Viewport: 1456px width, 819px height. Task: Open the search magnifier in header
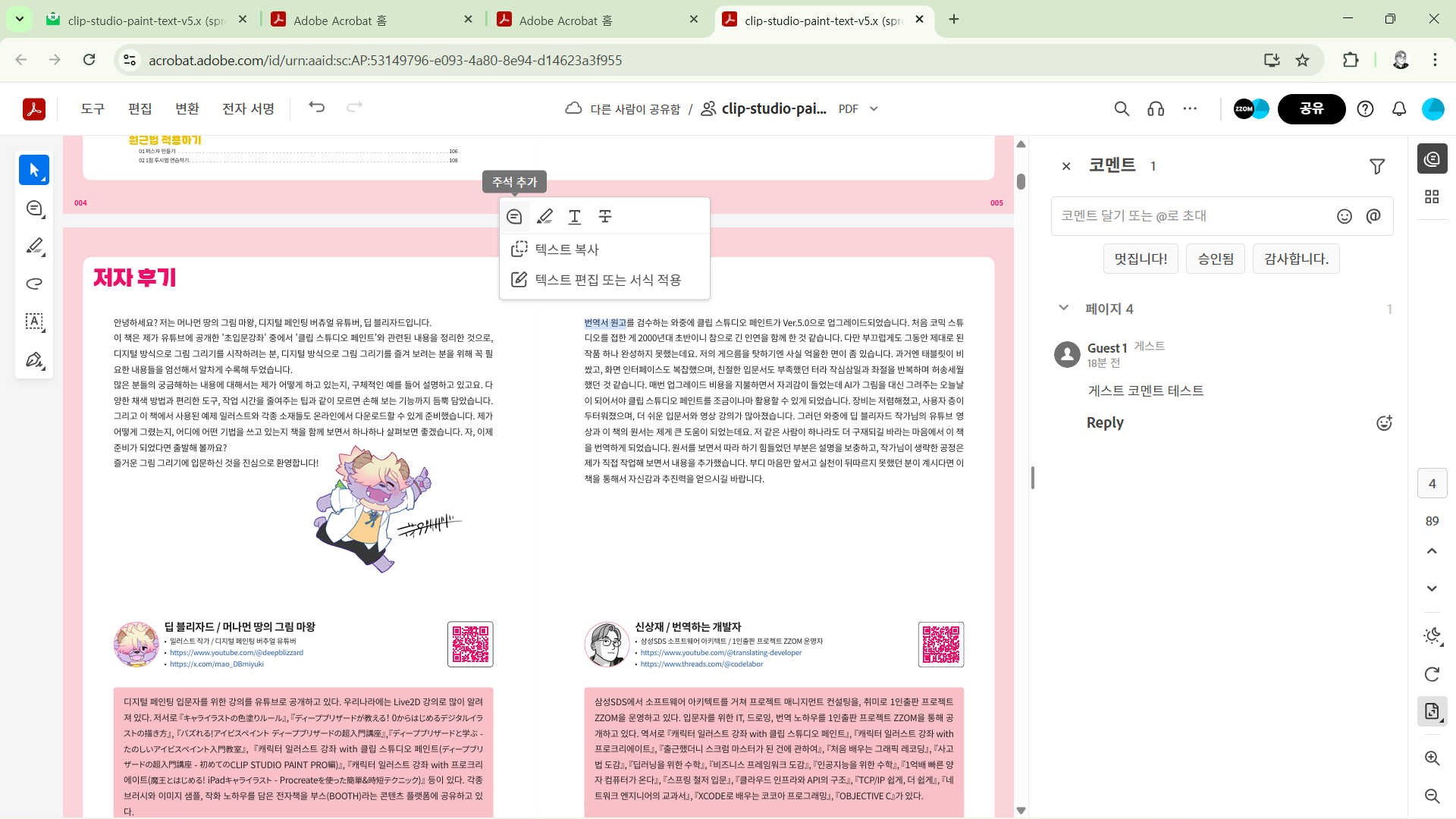point(1122,109)
